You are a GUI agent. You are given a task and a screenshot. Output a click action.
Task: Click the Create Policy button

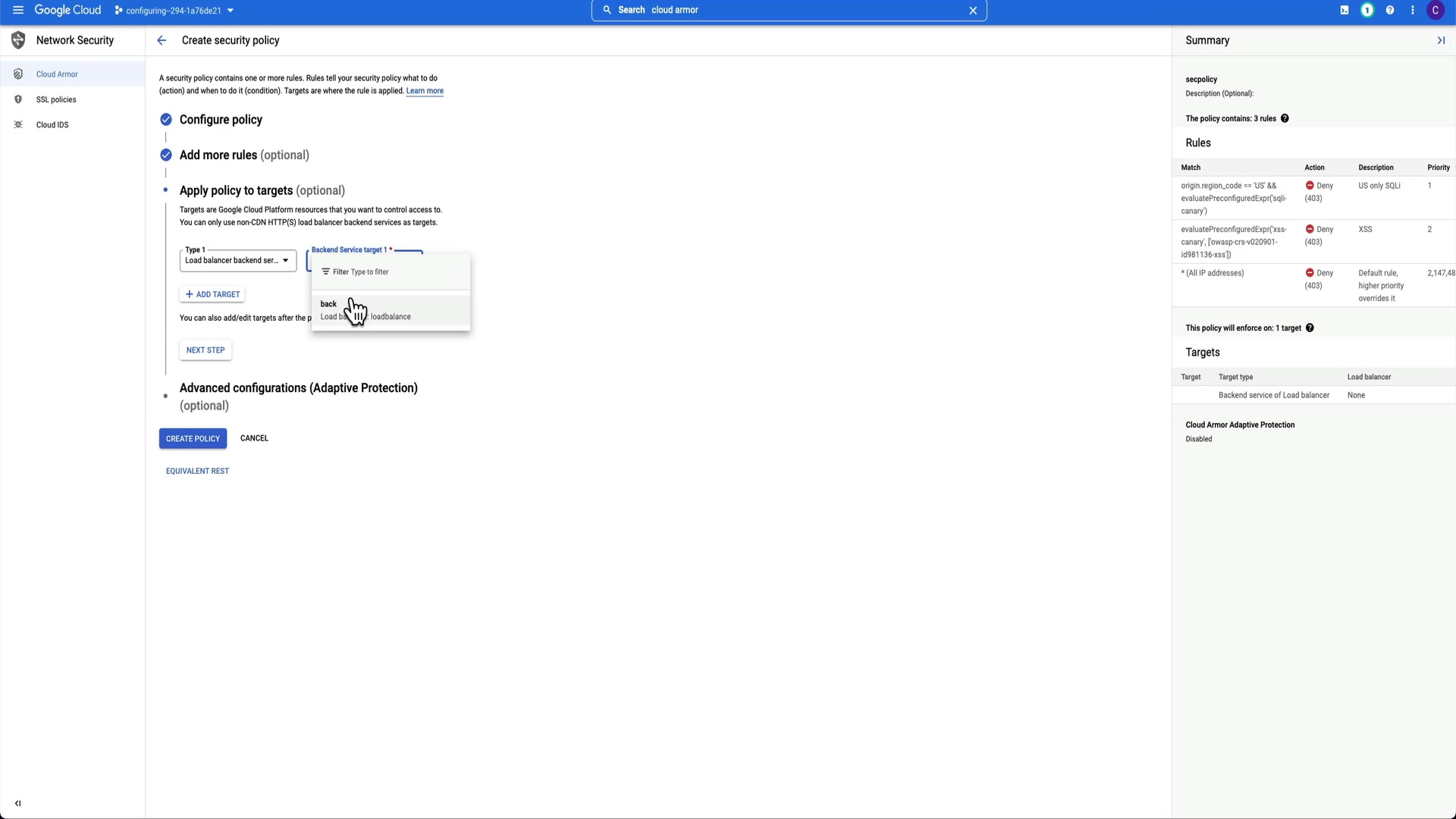(x=193, y=438)
